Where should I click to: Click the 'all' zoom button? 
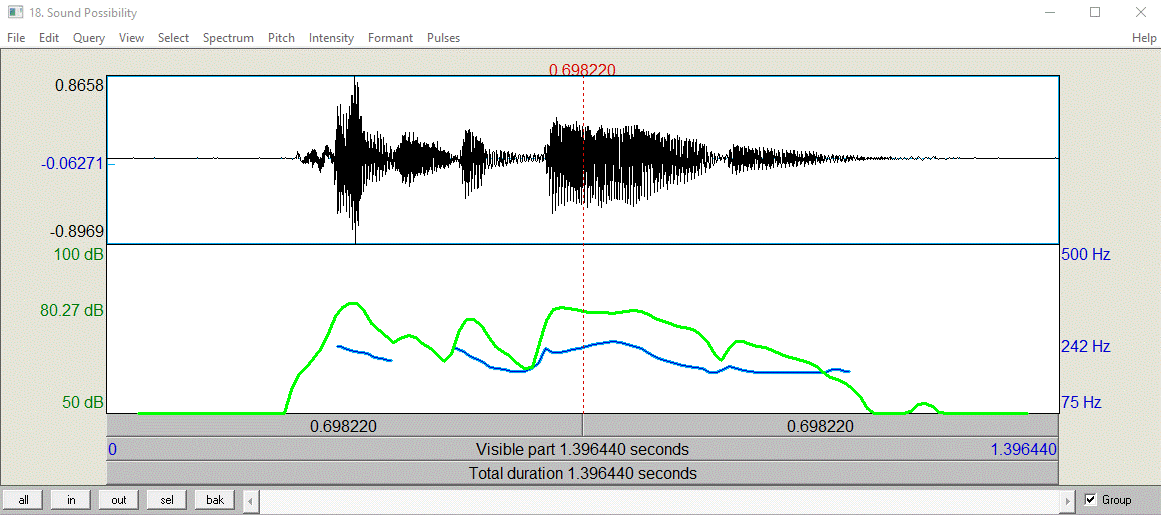[24, 500]
